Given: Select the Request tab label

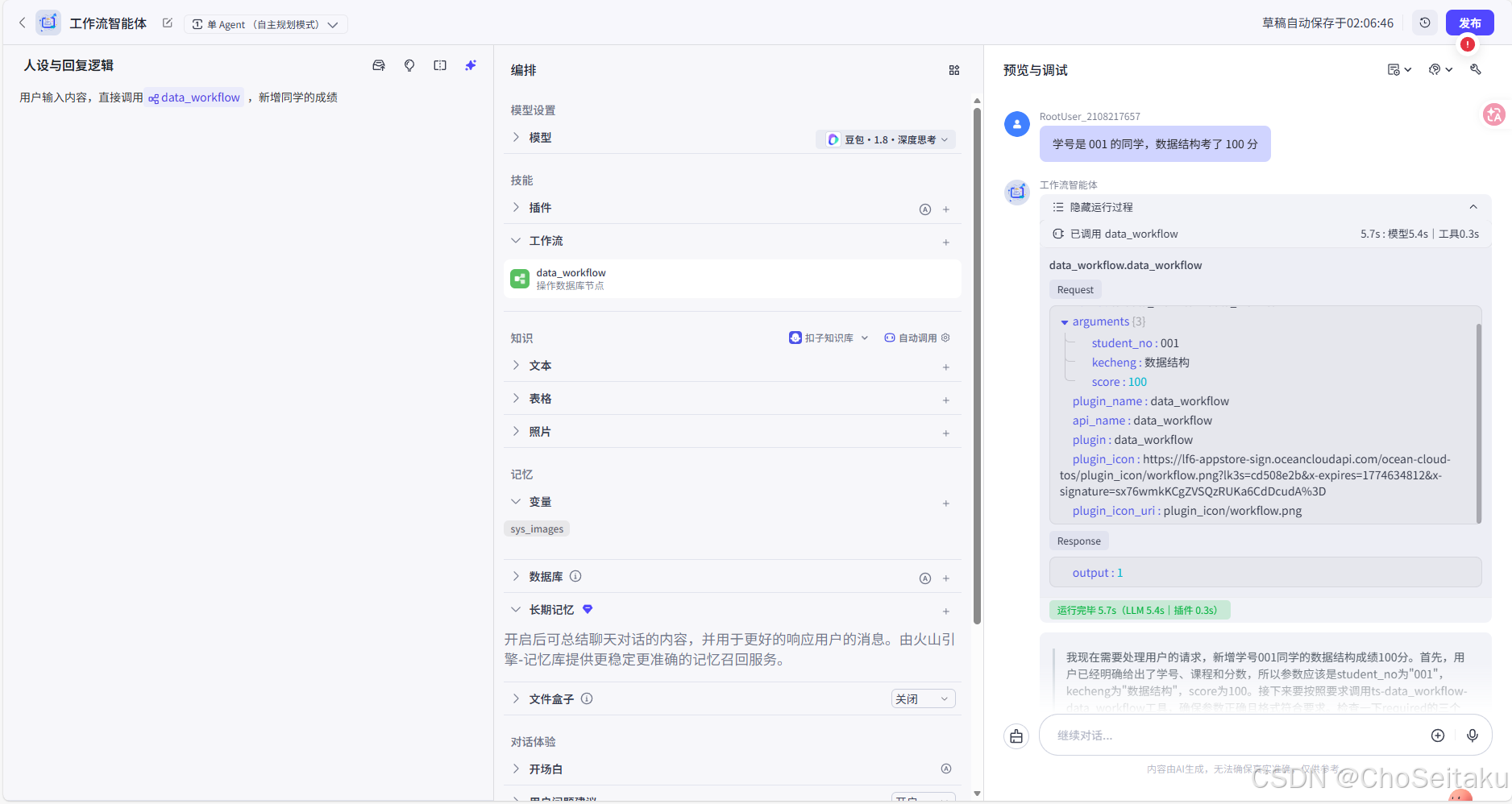Looking at the screenshot, I should click(1075, 290).
